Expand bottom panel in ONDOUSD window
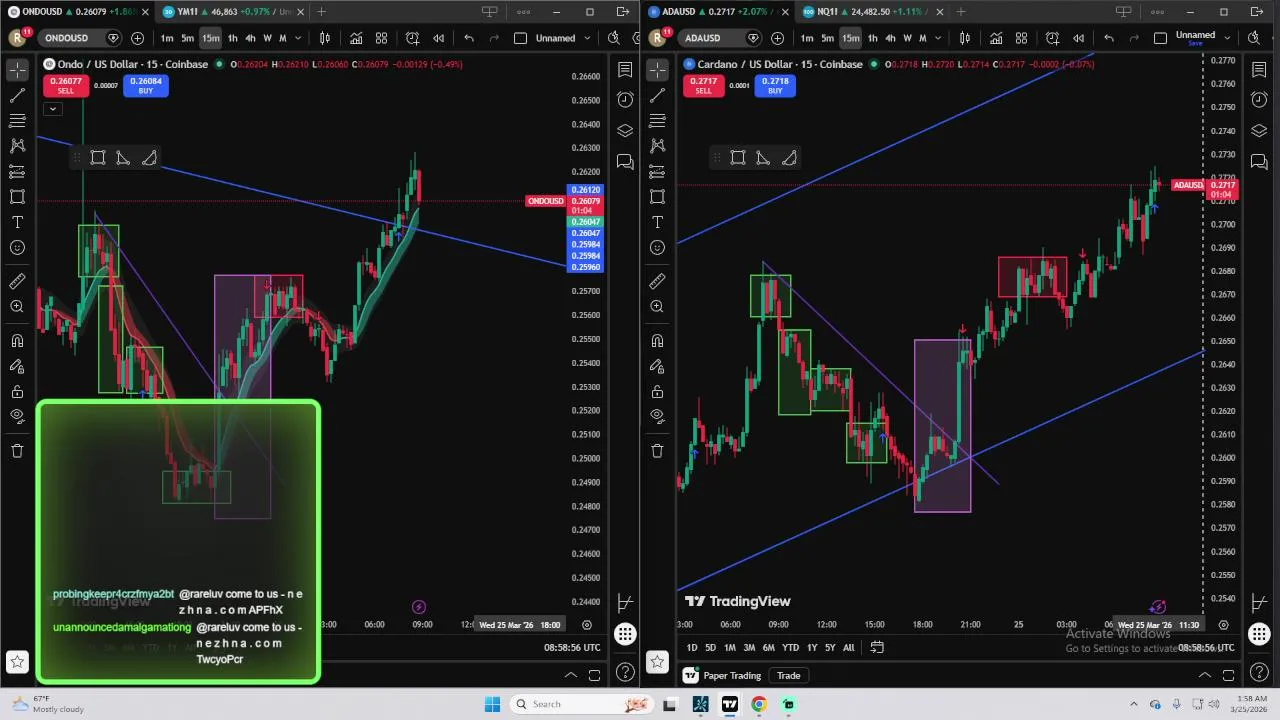Viewport: 1280px width, 720px height. click(x=571, y=676)
